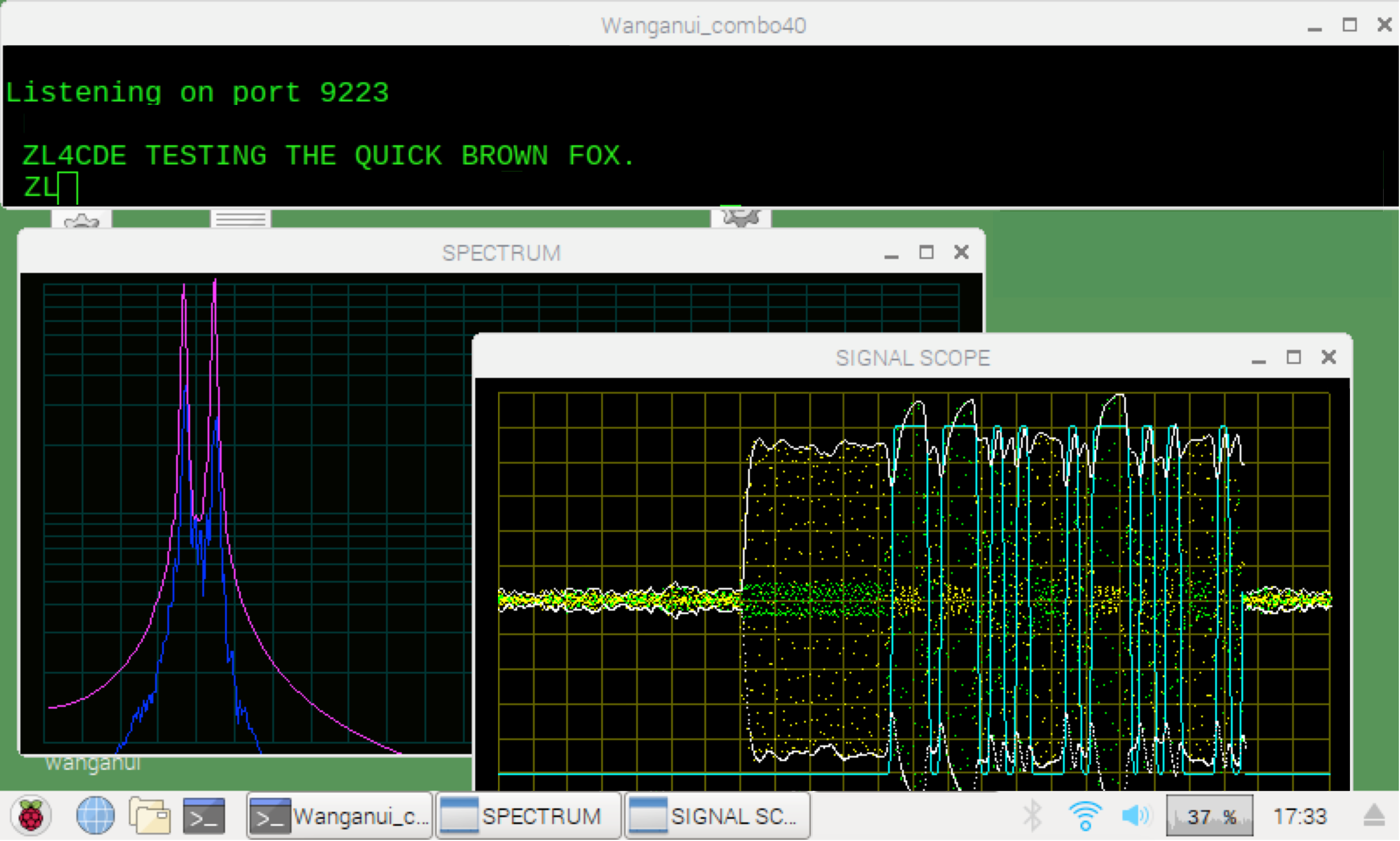This screenshot has width=1400, height=841.
Task: Select the gear icon below terminal's right side
Action: coord(741,219)
